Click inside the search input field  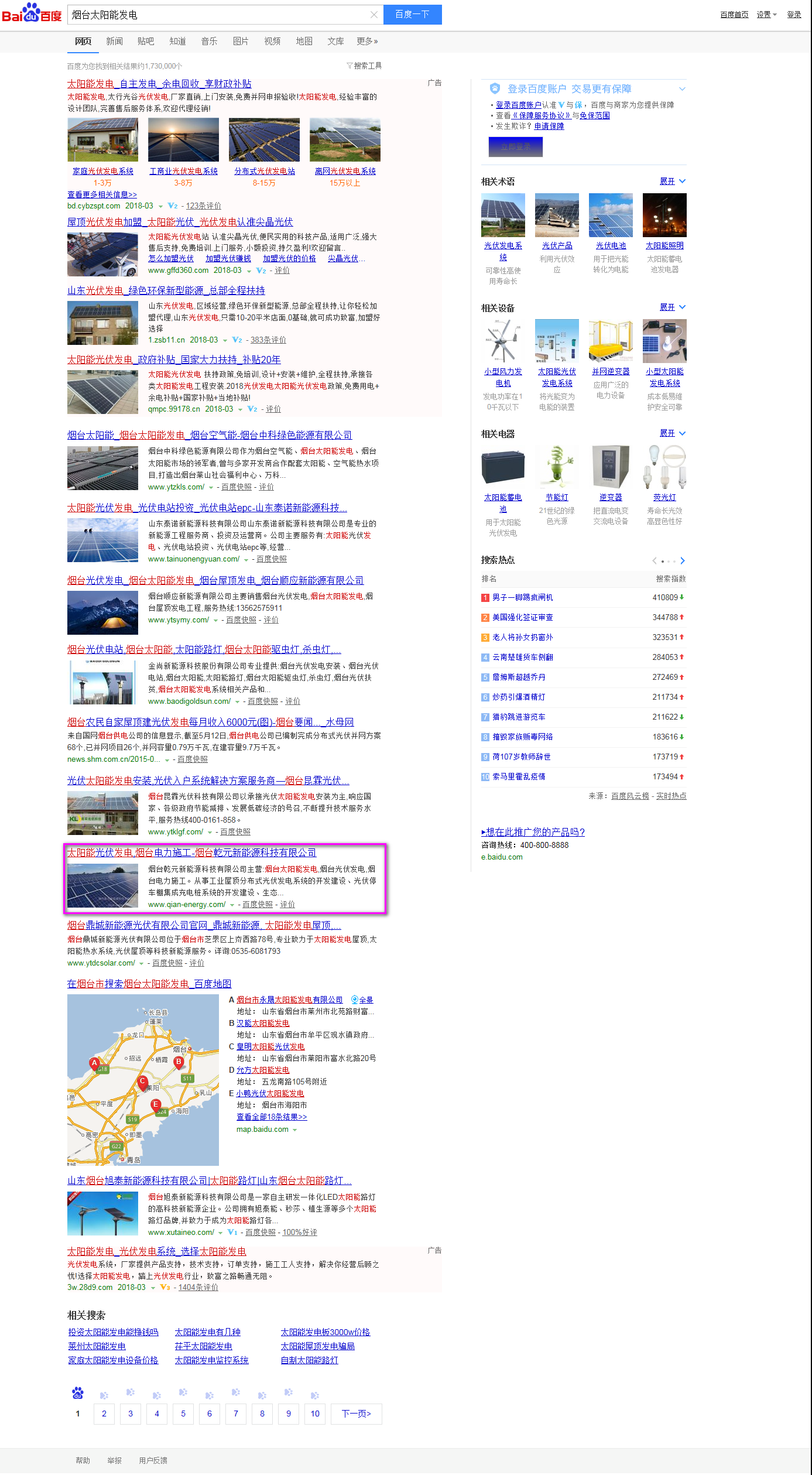(x=217, y=15)
